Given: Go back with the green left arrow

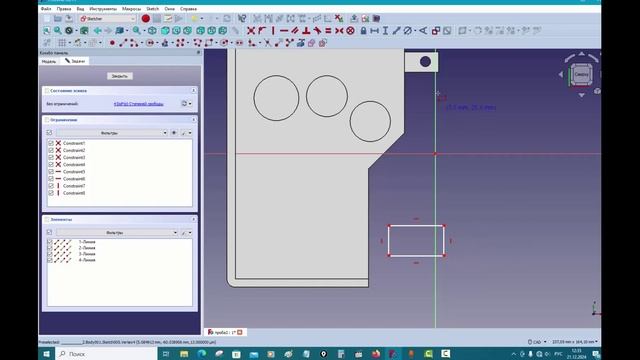Looking at the screenshot, I should click(98, 31).
